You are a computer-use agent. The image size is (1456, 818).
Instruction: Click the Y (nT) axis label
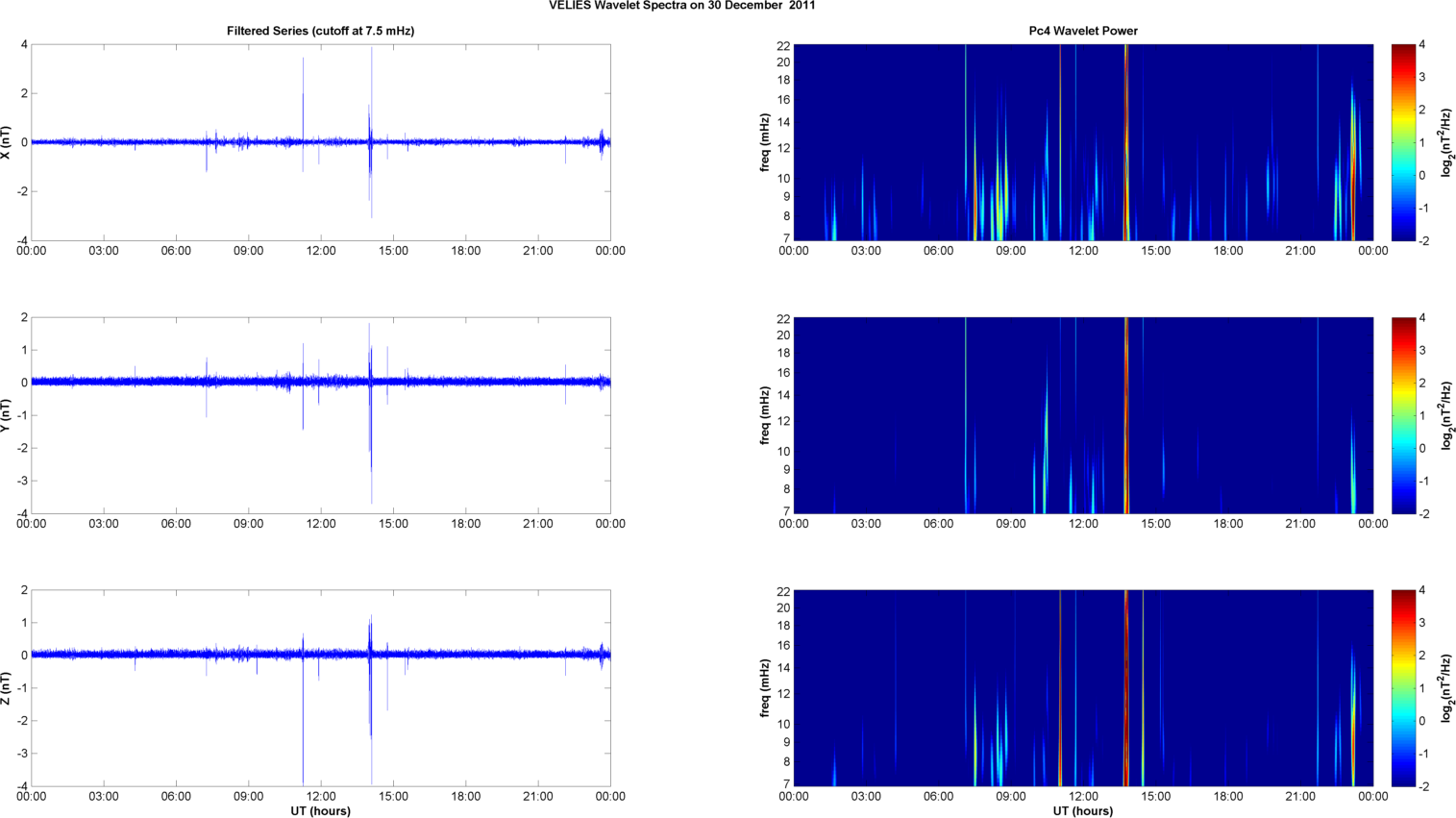pyautogui.click(x=7, y=415)
